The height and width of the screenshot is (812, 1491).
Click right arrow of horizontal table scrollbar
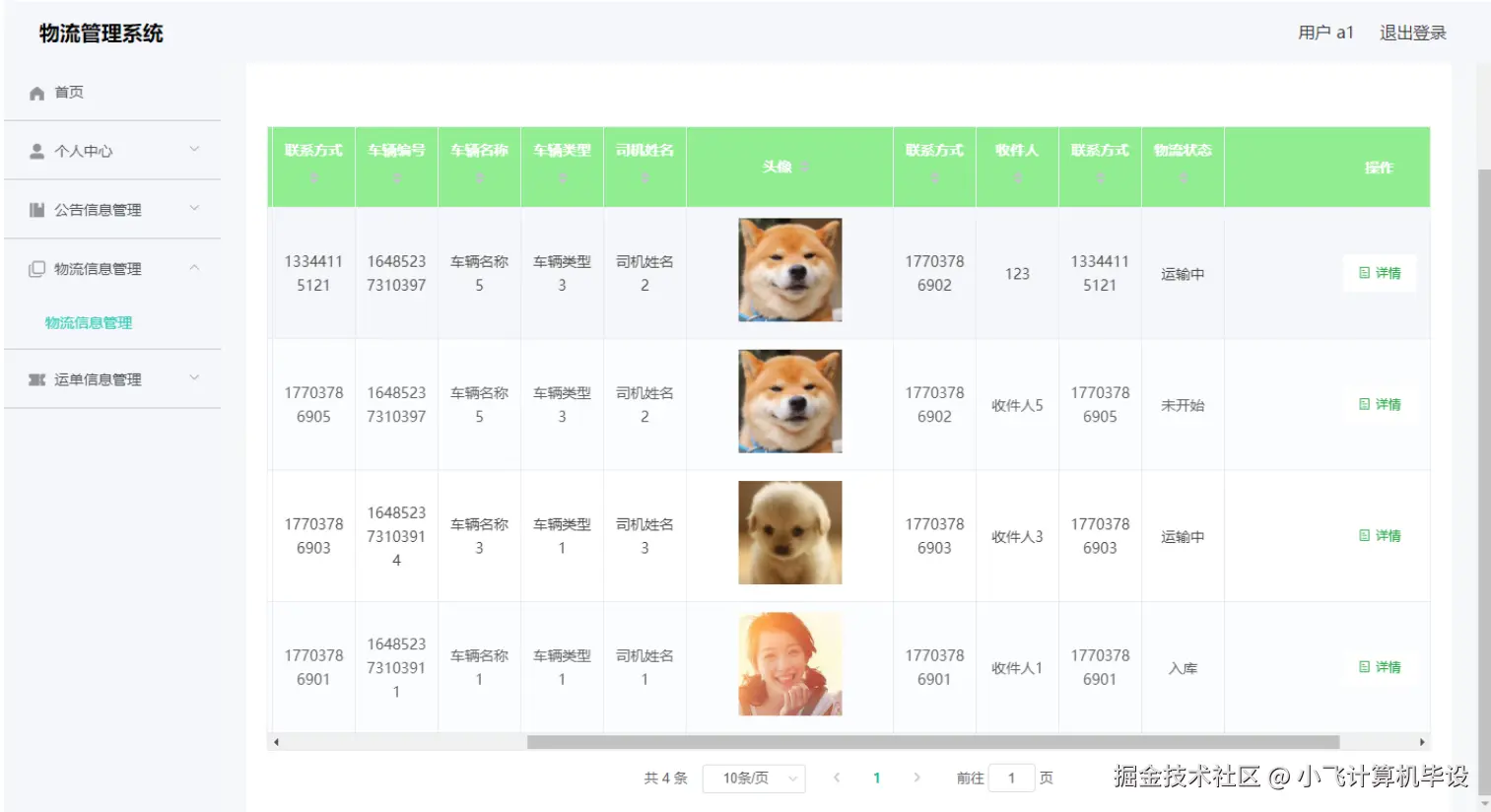point(1421,742)
